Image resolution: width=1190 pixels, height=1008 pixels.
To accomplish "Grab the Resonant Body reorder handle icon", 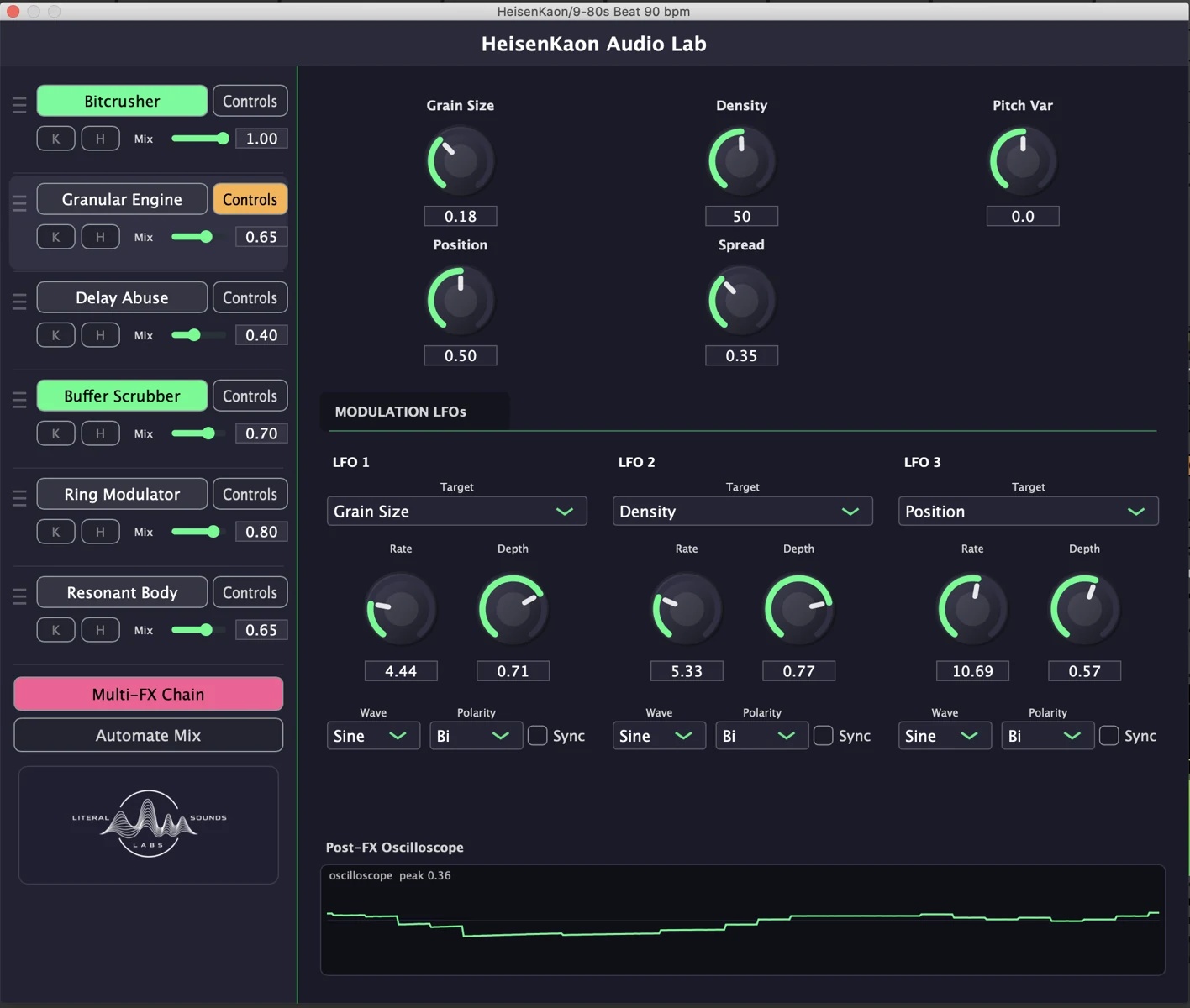I will coord(19,596).
